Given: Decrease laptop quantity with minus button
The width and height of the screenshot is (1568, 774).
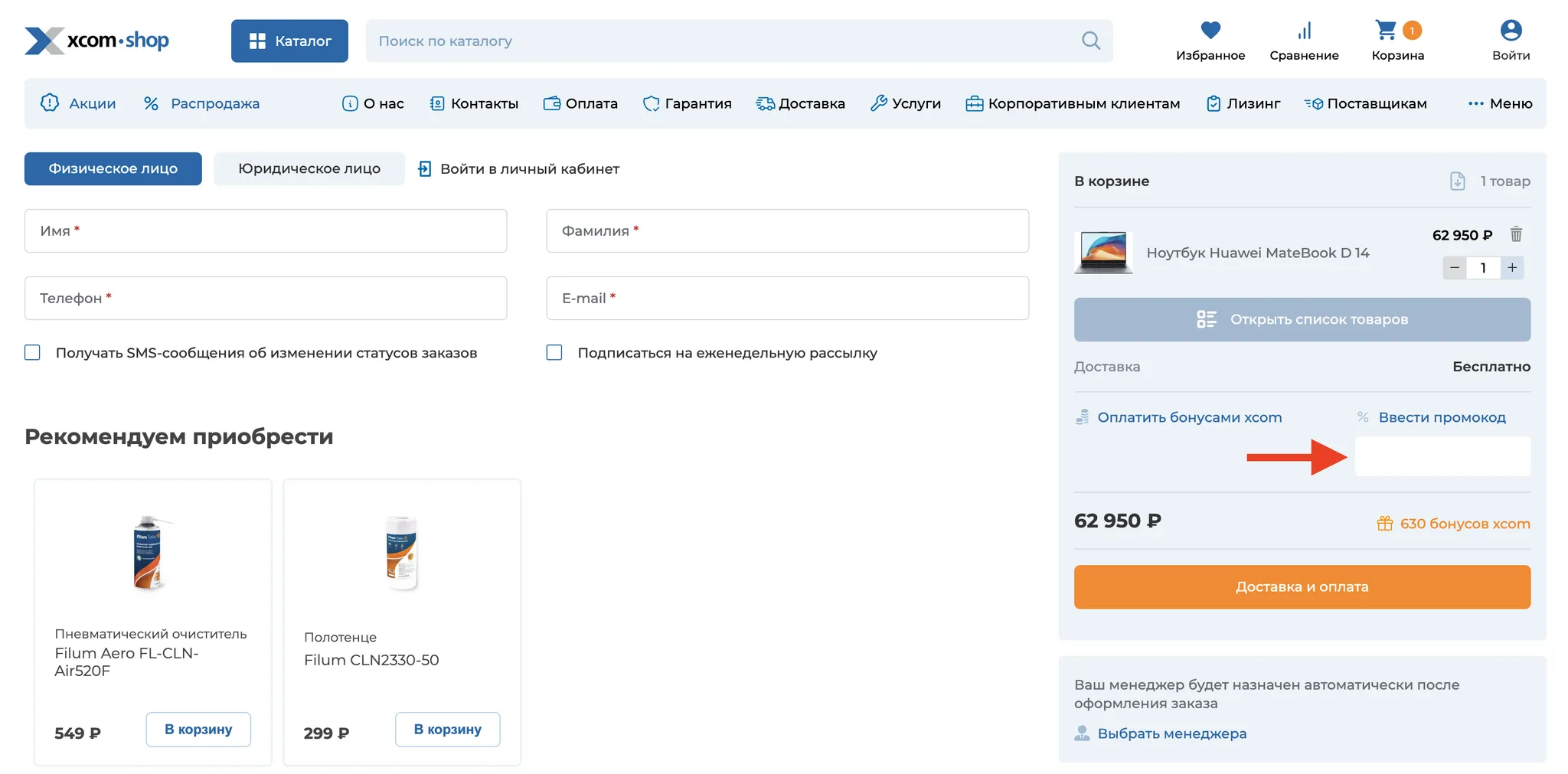Looking at the screenshot, I should (x=1455, y=267).
